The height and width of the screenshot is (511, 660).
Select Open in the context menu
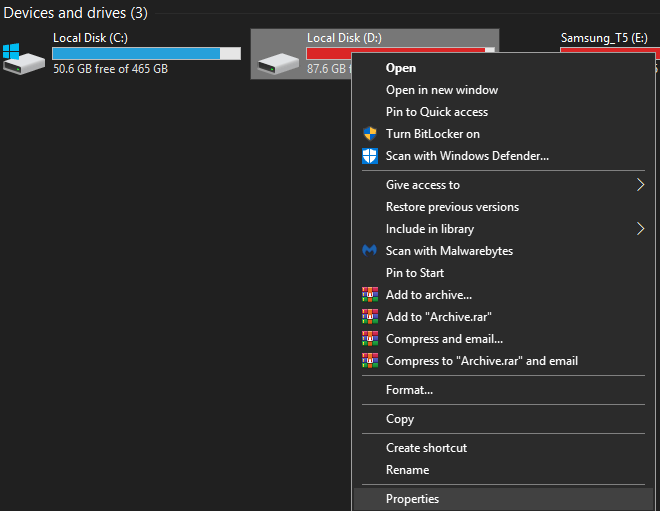401,68
